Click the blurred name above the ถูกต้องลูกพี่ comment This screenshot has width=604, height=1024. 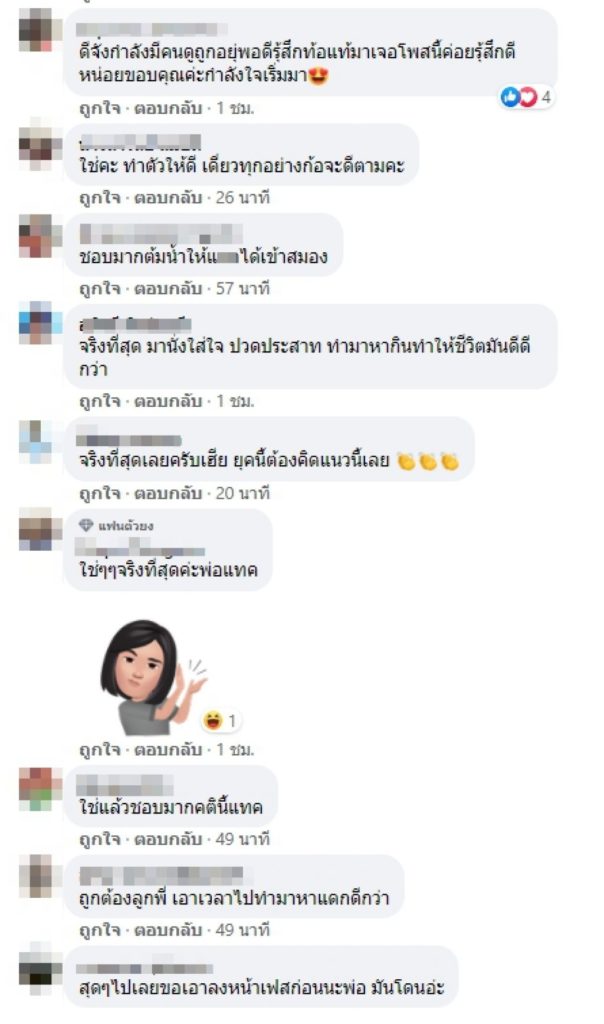tap(161, 875)
